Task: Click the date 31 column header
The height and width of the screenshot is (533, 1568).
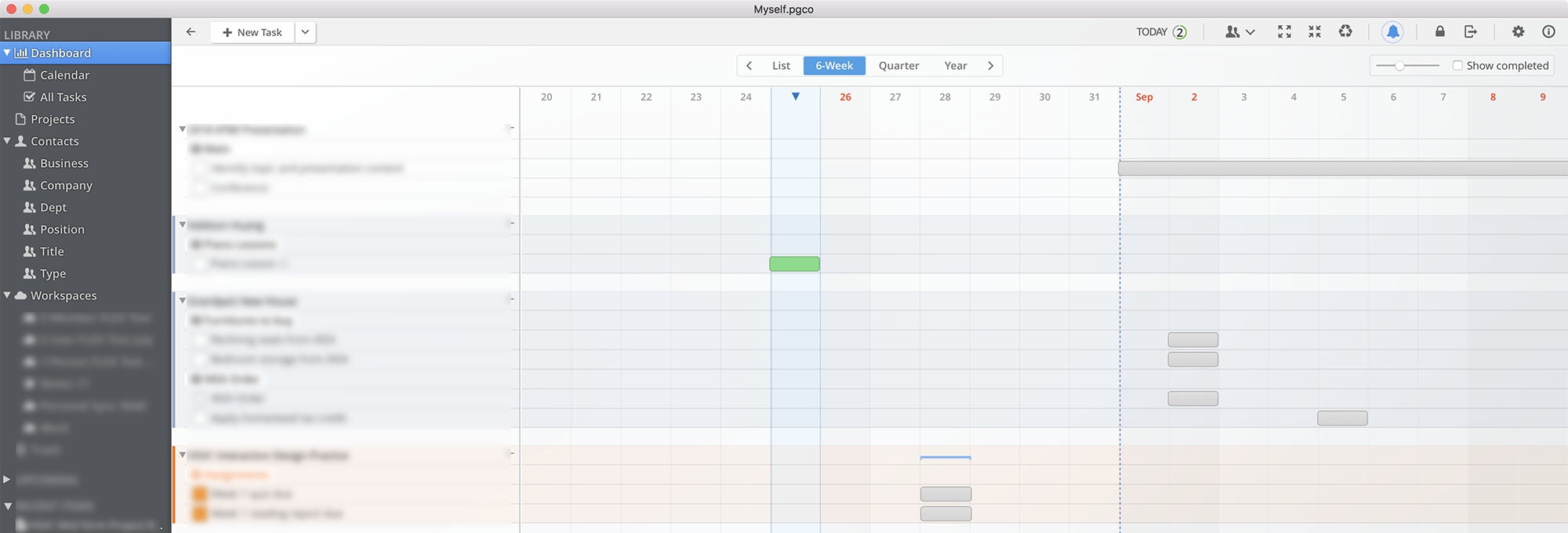Action: pos(1094,97)
